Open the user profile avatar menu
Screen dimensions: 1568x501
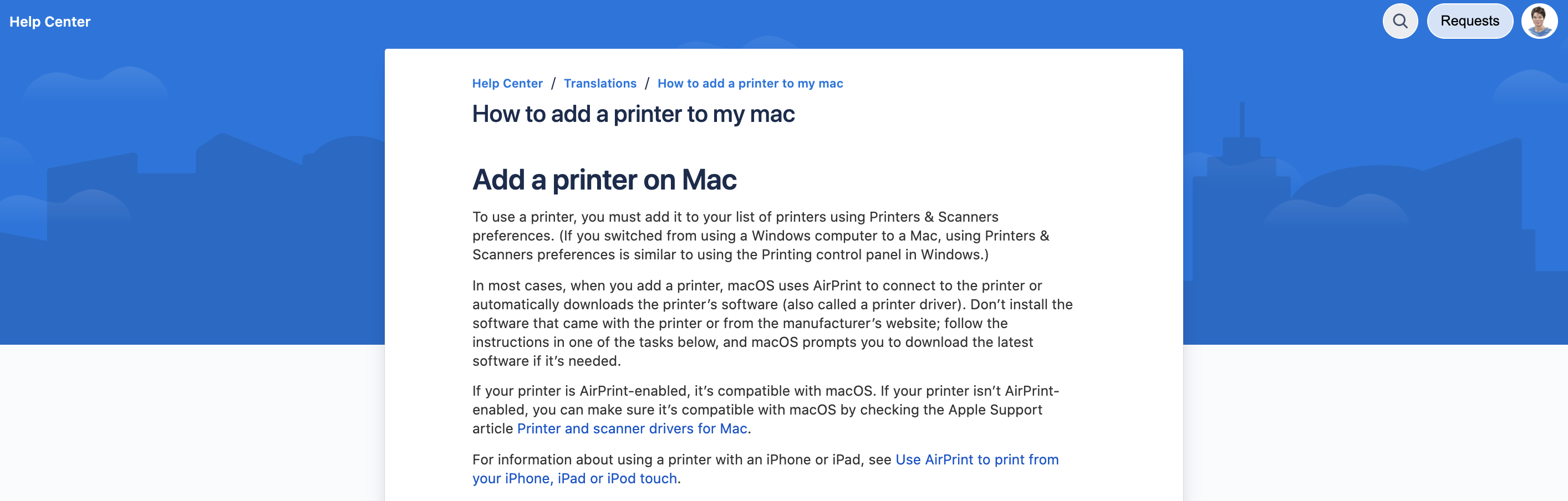1539,21
